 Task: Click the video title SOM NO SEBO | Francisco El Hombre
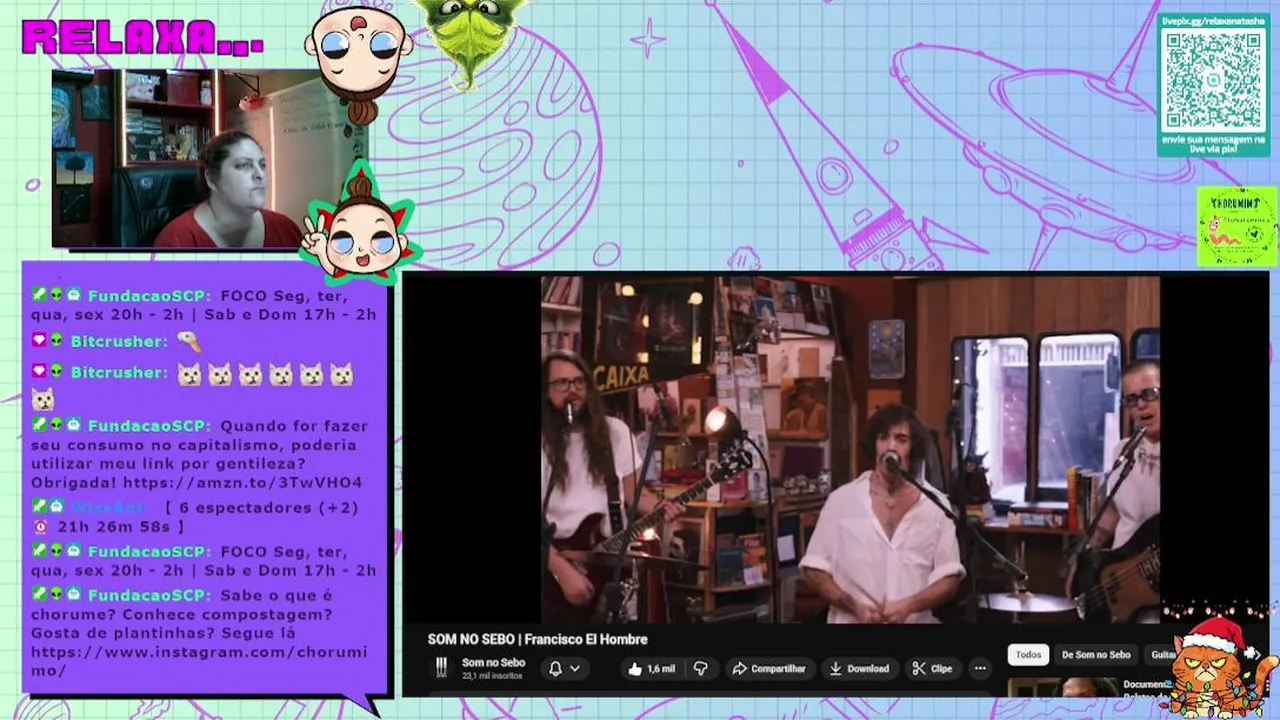click(537, 639)
